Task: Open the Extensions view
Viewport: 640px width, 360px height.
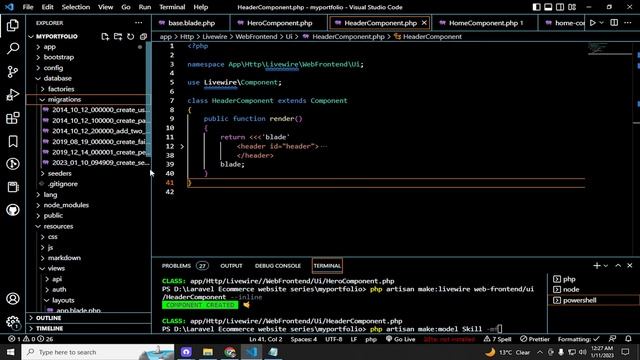Action: pos(13,118)
